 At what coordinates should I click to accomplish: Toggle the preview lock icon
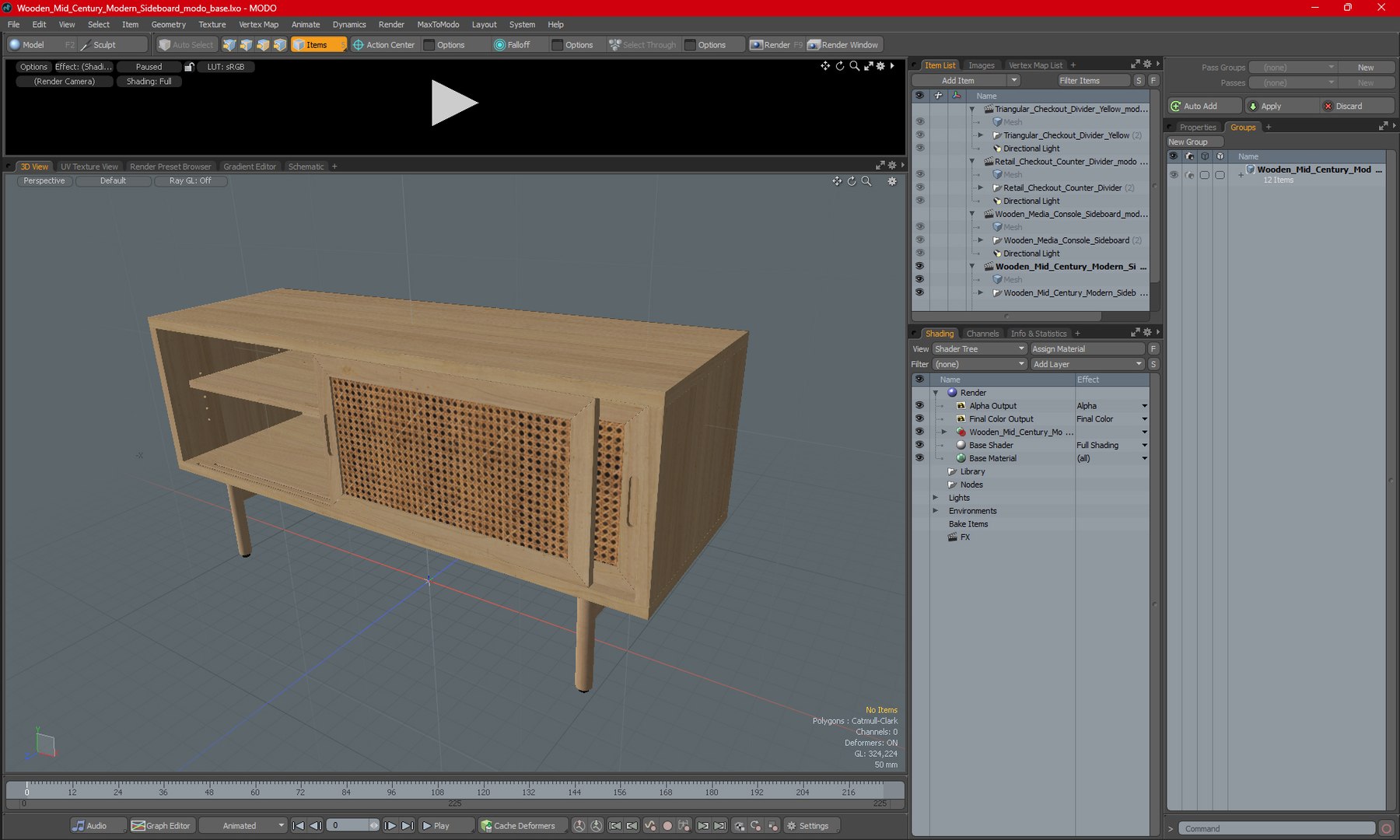[189, 67]
